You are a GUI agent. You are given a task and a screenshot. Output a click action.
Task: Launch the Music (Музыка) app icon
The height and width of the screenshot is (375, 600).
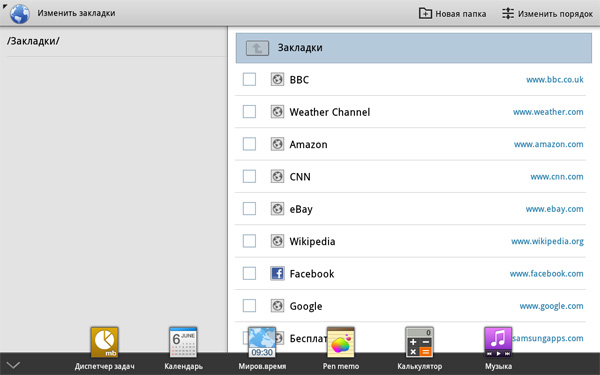(x=498, y=342)
